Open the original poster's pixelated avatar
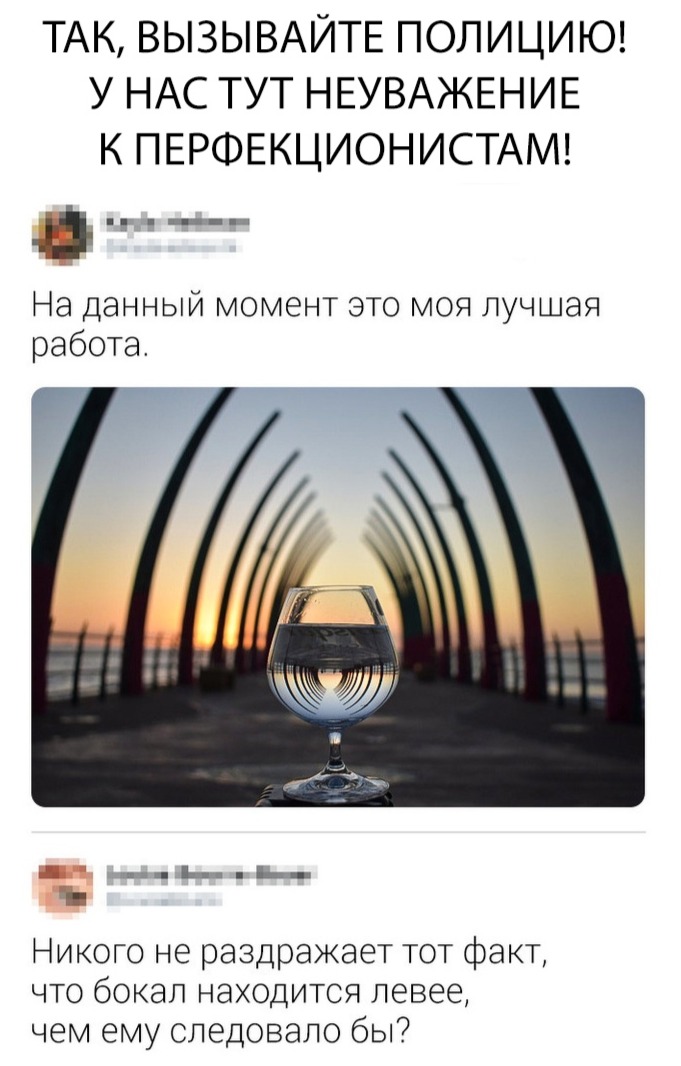Image resolution: width=681 pixels, height=1066 pixels. 63,235
